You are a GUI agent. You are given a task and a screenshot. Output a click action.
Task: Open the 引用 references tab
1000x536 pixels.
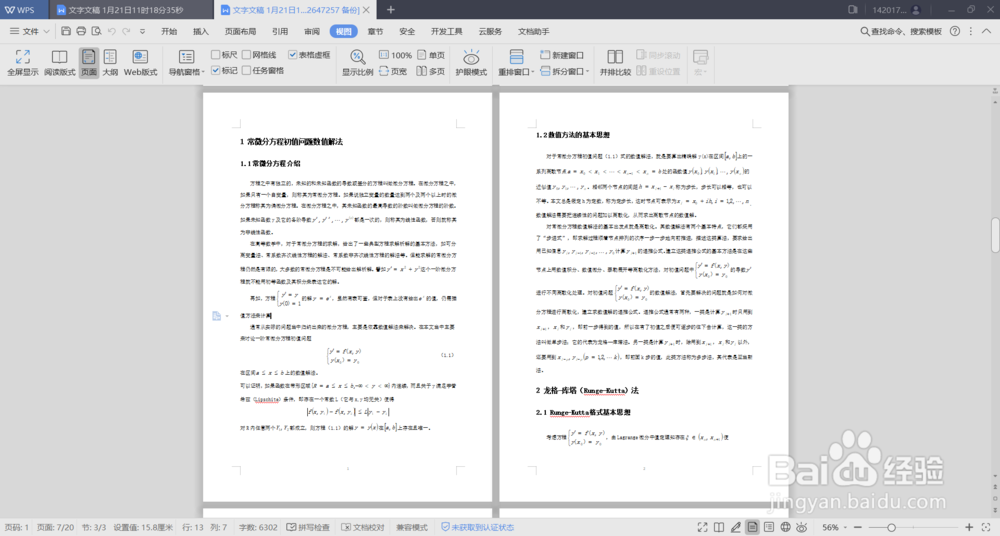[x=280, y=31]
